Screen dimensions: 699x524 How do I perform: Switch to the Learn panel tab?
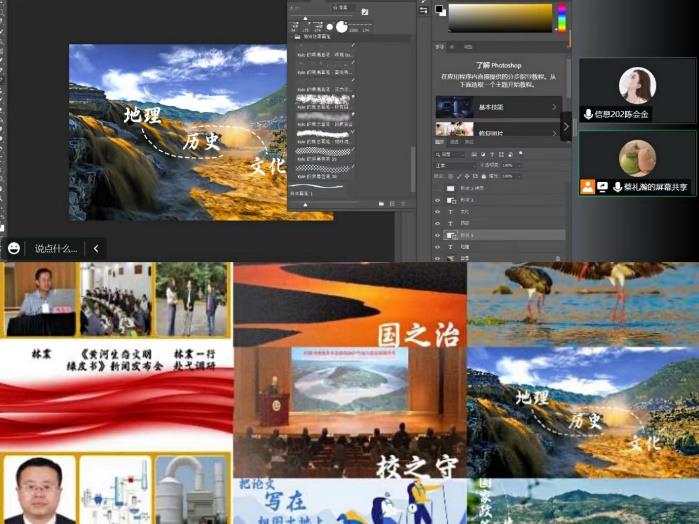point(440,45)
